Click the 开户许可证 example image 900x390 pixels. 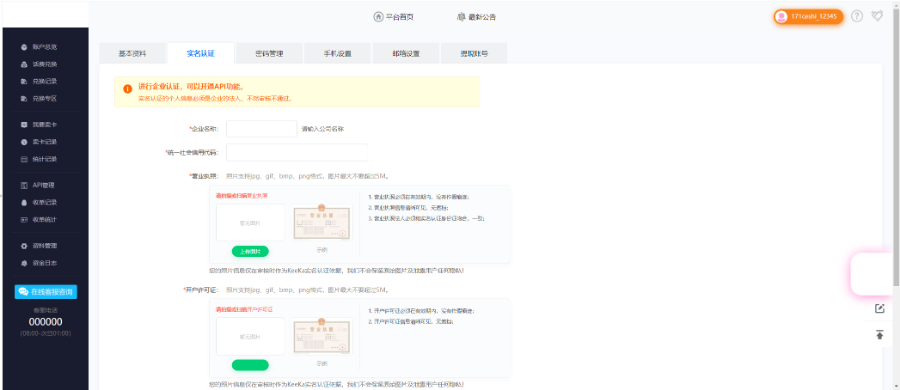pyautogui.click(x=321, y=337)
